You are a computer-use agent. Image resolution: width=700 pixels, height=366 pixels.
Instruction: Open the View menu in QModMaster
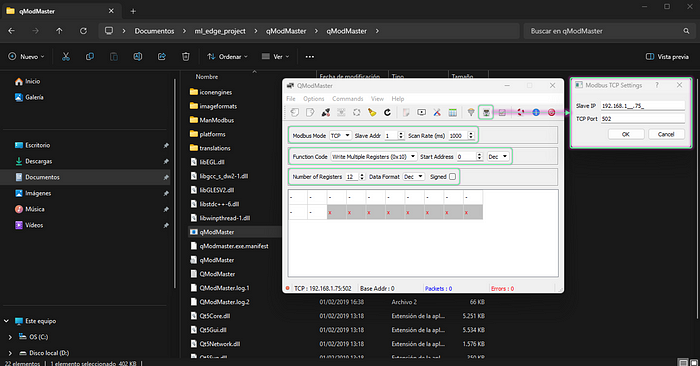(x=377, y=99)
